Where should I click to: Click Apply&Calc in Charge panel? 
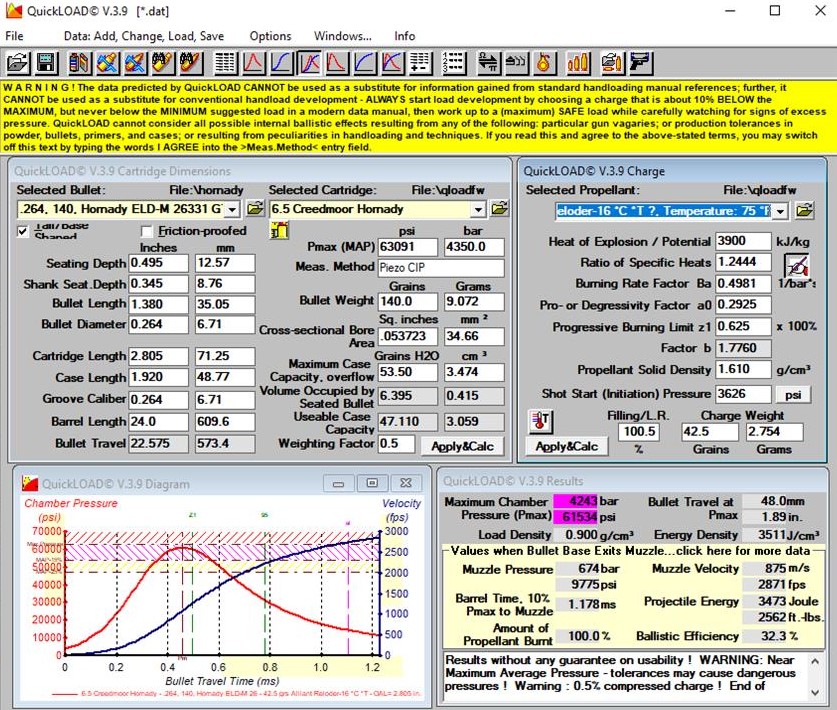pyautogui.click(x=566, y=446)
